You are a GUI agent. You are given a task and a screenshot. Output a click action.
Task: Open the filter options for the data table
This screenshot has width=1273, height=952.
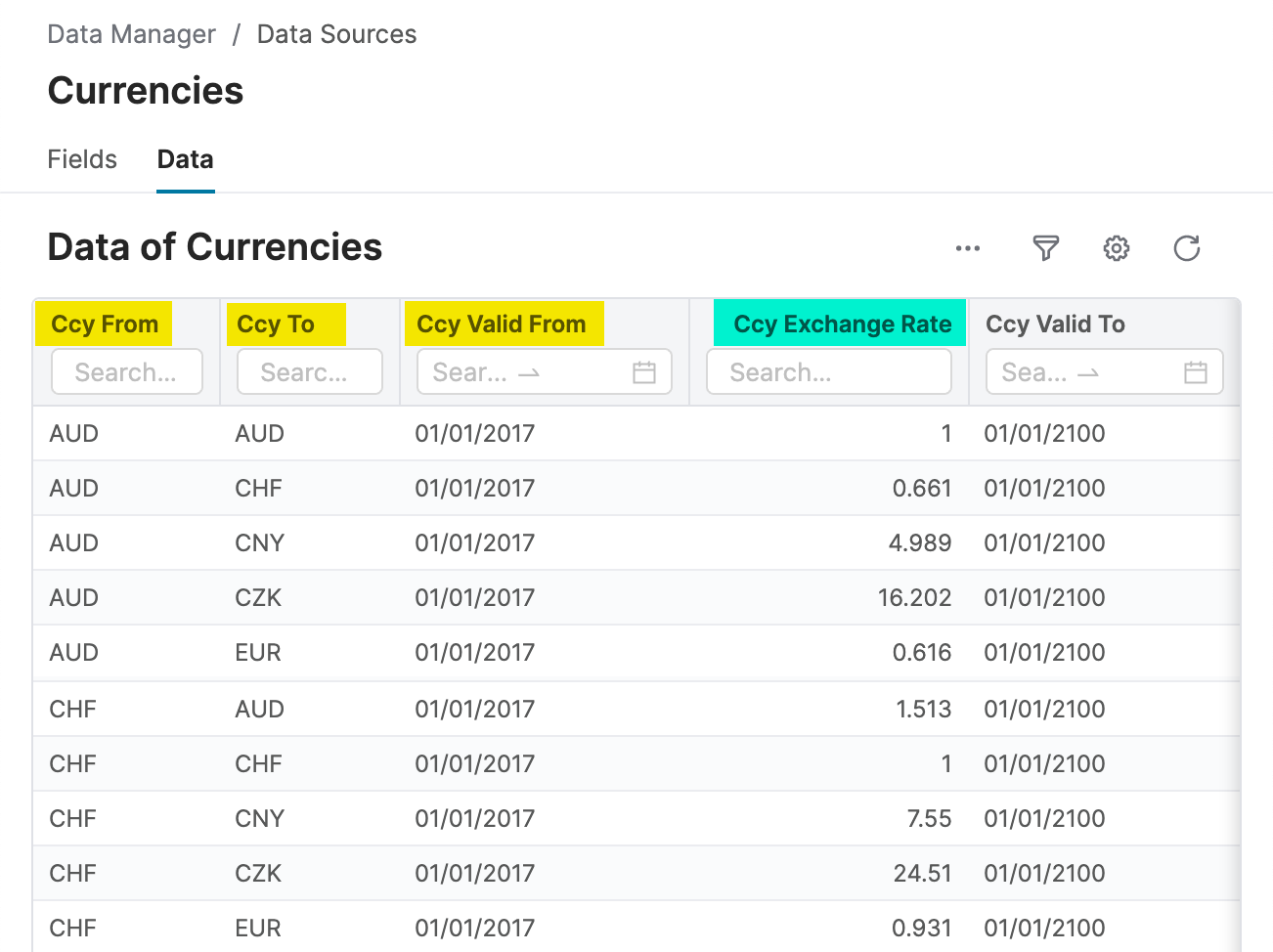click(1044, 249)
